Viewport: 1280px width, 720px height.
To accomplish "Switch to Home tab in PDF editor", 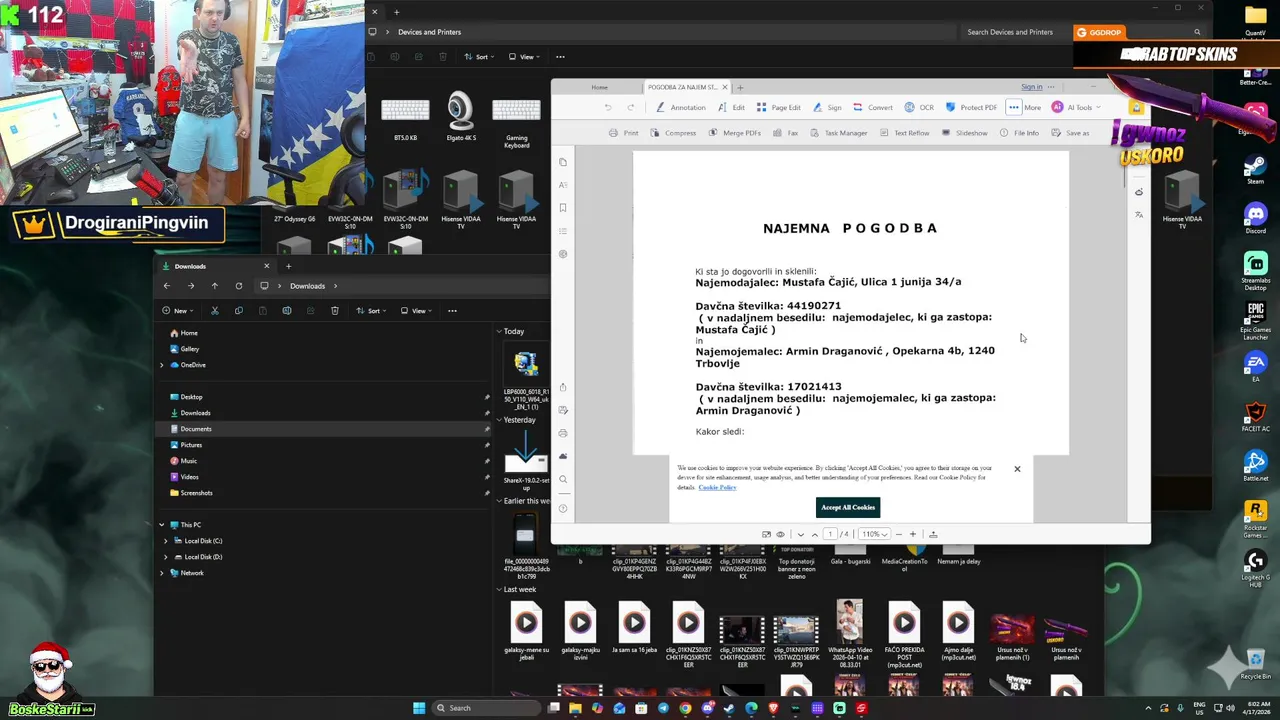I will pyautogui.click(x=599, y=87).
